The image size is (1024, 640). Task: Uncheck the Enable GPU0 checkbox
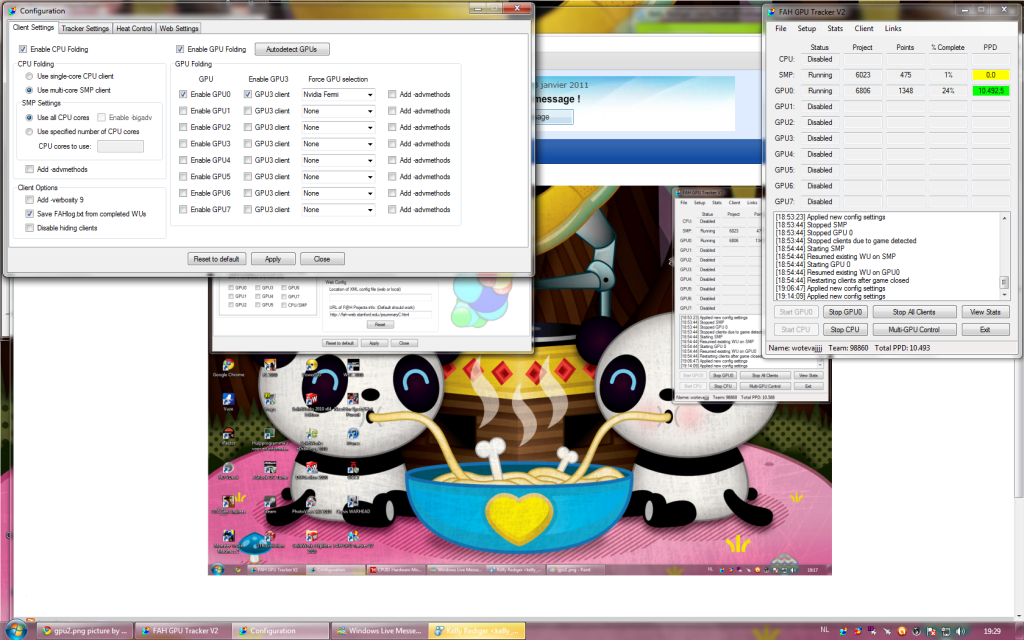183,94
